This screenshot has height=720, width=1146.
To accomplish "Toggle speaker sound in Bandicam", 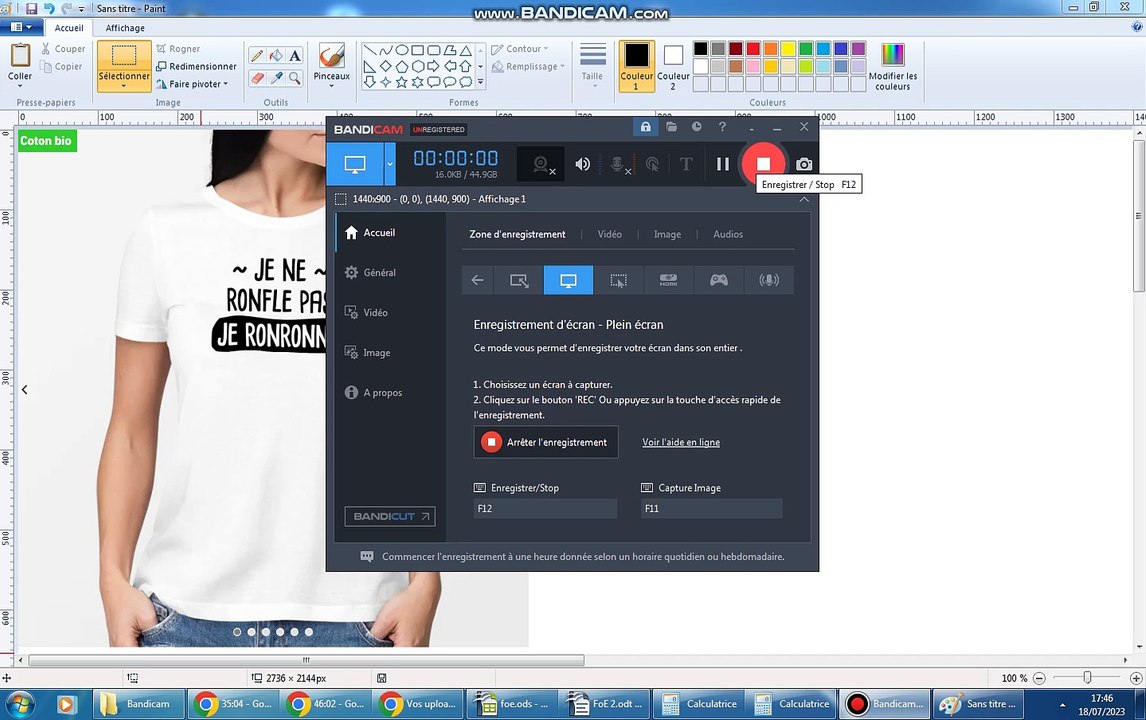I will (x=583, y=164).
